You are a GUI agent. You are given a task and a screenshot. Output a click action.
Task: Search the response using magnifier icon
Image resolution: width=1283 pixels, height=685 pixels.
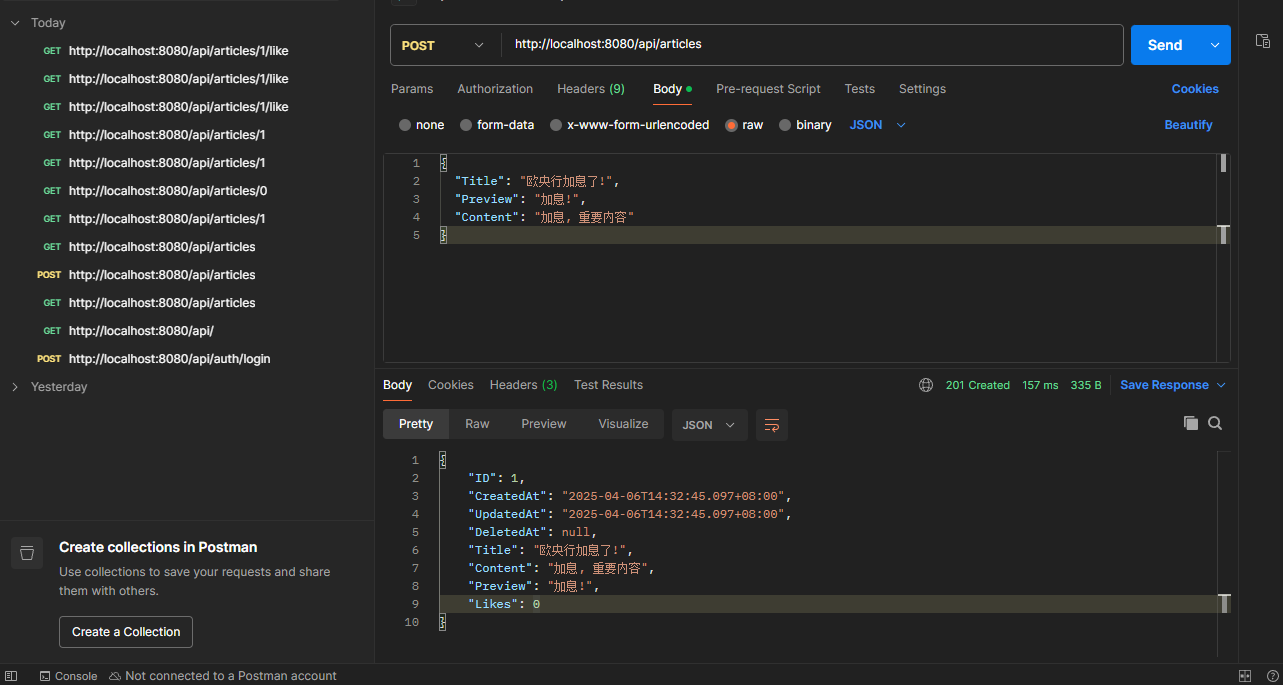(1215, 423)
